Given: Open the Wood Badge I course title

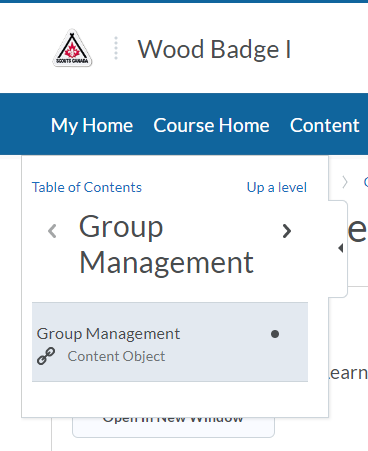Looking at the screenshot, I should [214, 50].
